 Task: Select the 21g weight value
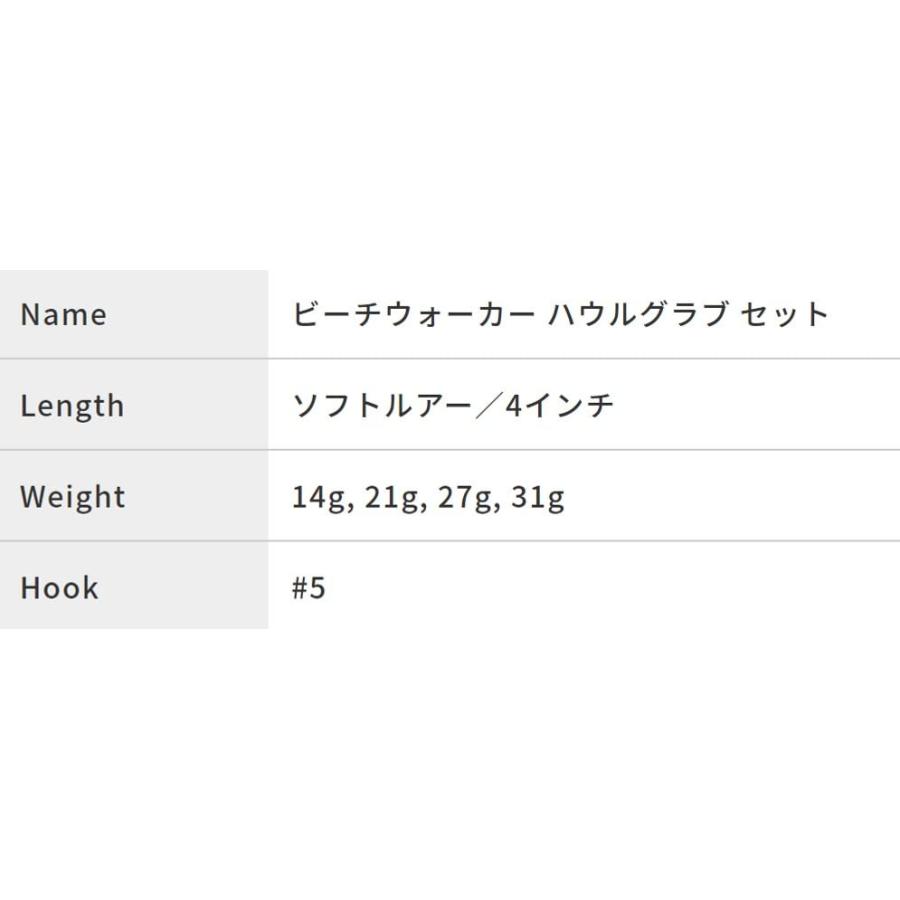coord(391,497)
